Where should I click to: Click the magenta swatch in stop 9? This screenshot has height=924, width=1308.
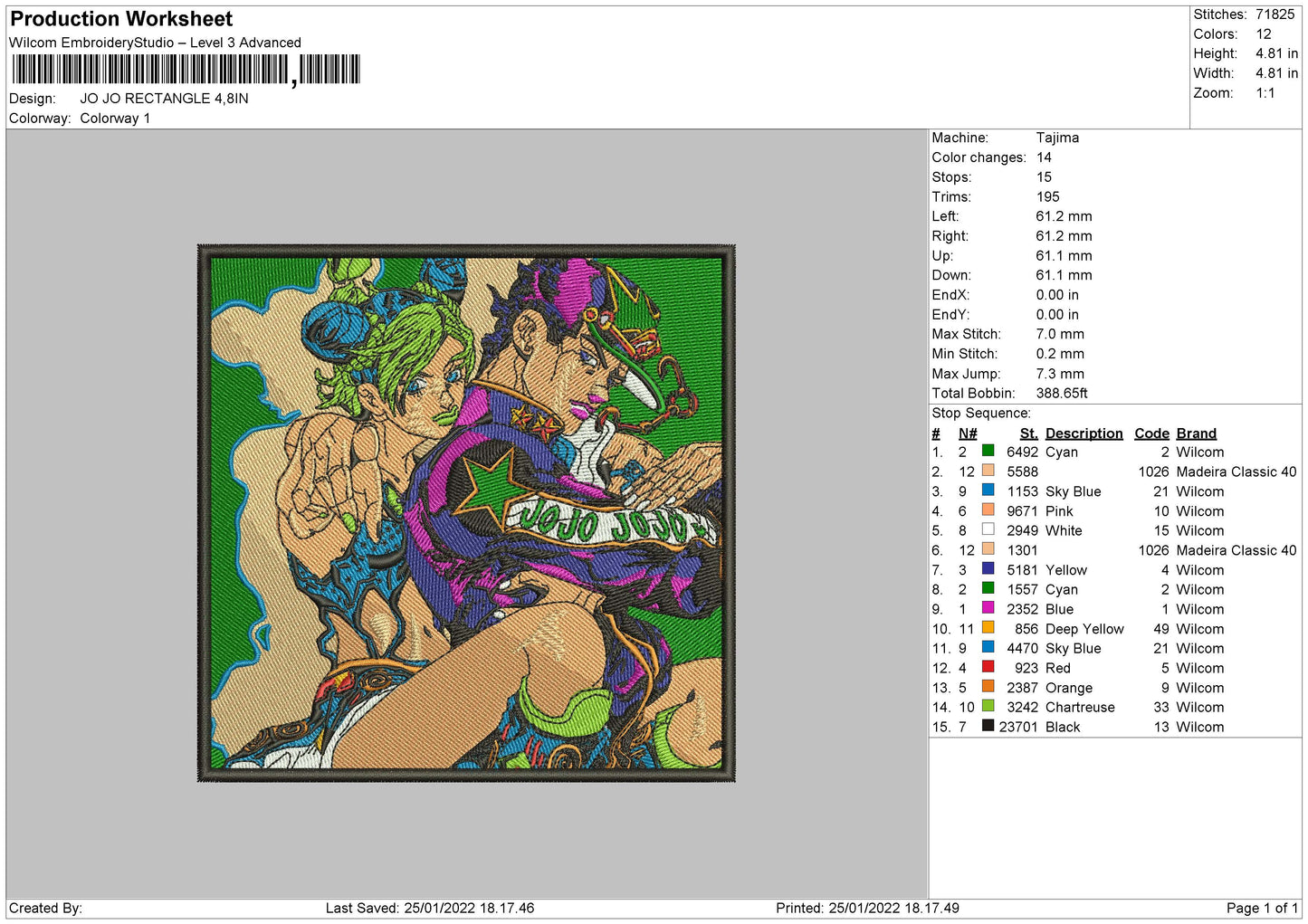(988, 609)
